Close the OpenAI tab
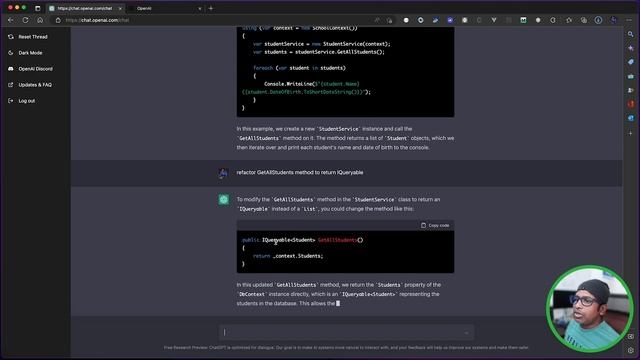Screen dimensions: 640x360 pos(200,8)
